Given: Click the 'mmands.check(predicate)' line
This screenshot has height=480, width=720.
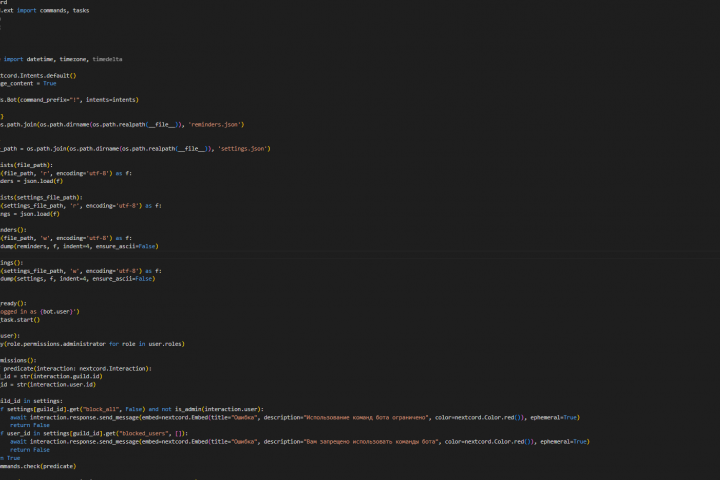Looking at the screenshot, I should (38, 466).
